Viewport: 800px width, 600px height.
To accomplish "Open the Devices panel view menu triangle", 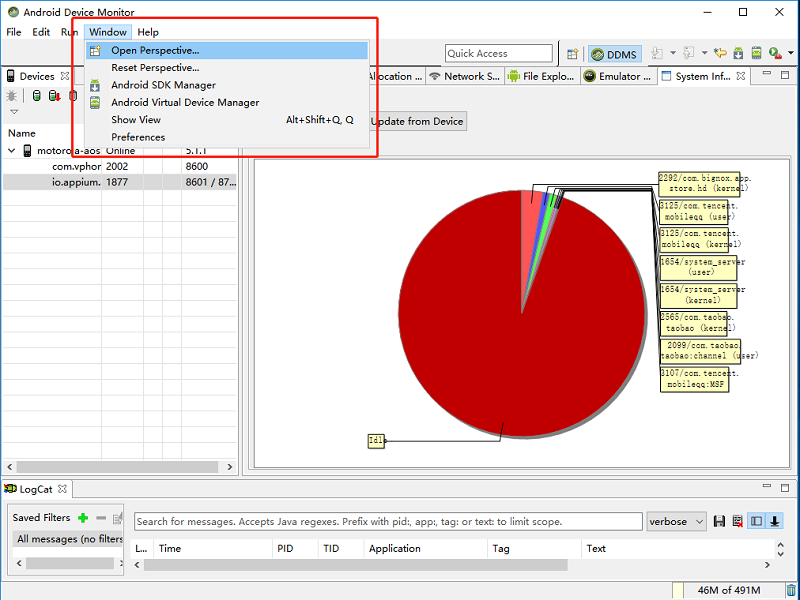I will click(x=14, y=112).
